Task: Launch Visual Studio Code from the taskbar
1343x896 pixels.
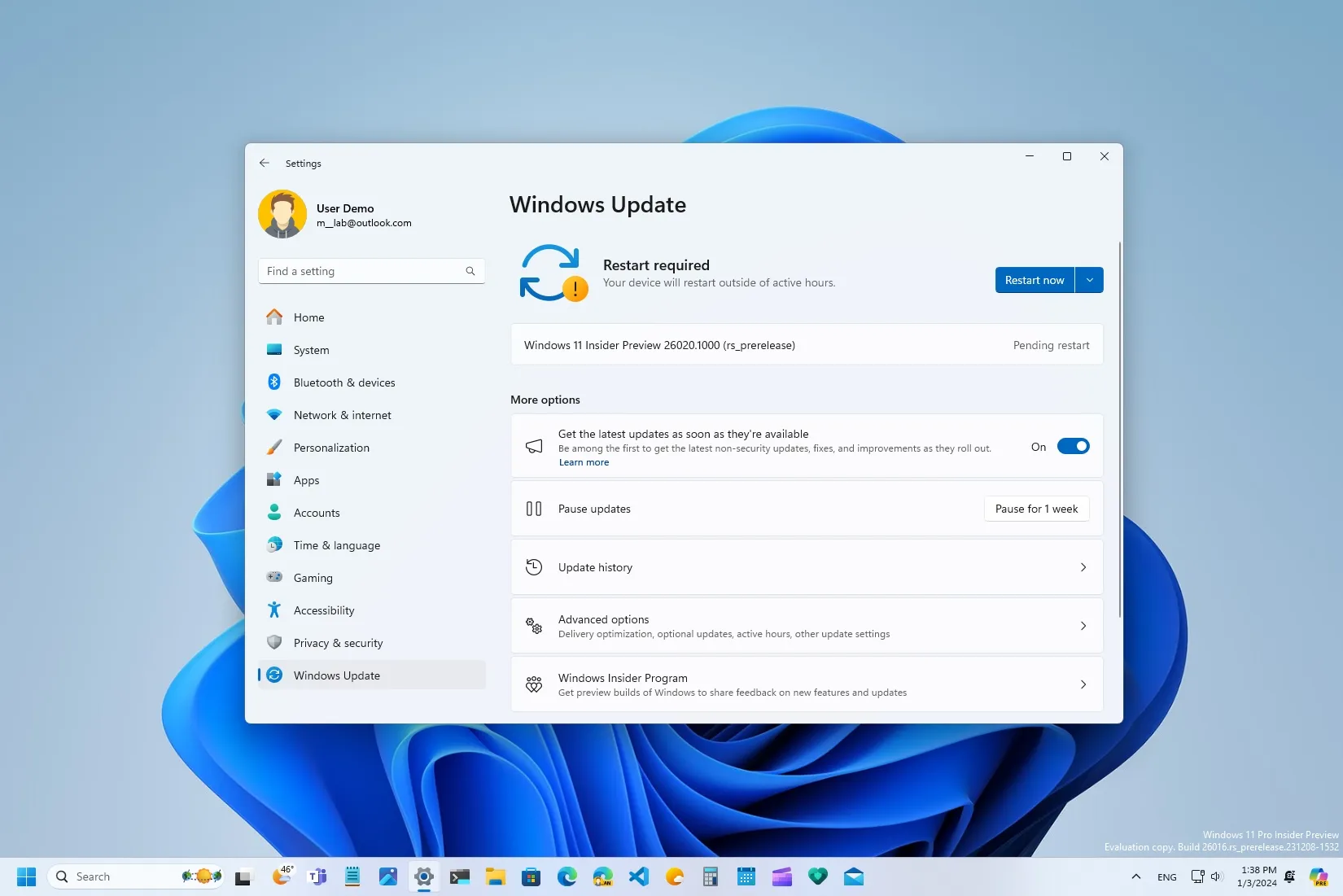Action: [x=639, y=876]
